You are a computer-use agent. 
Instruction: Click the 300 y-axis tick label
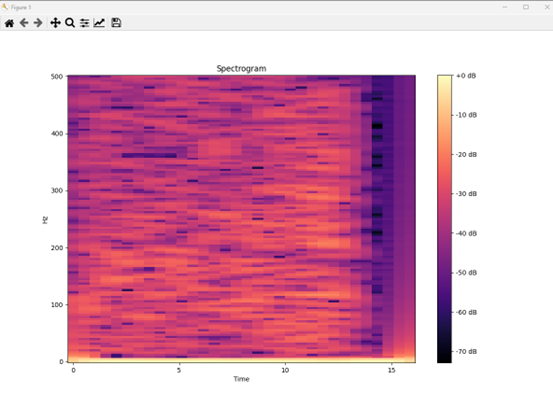pyautogui.click(x=57, y=191)
